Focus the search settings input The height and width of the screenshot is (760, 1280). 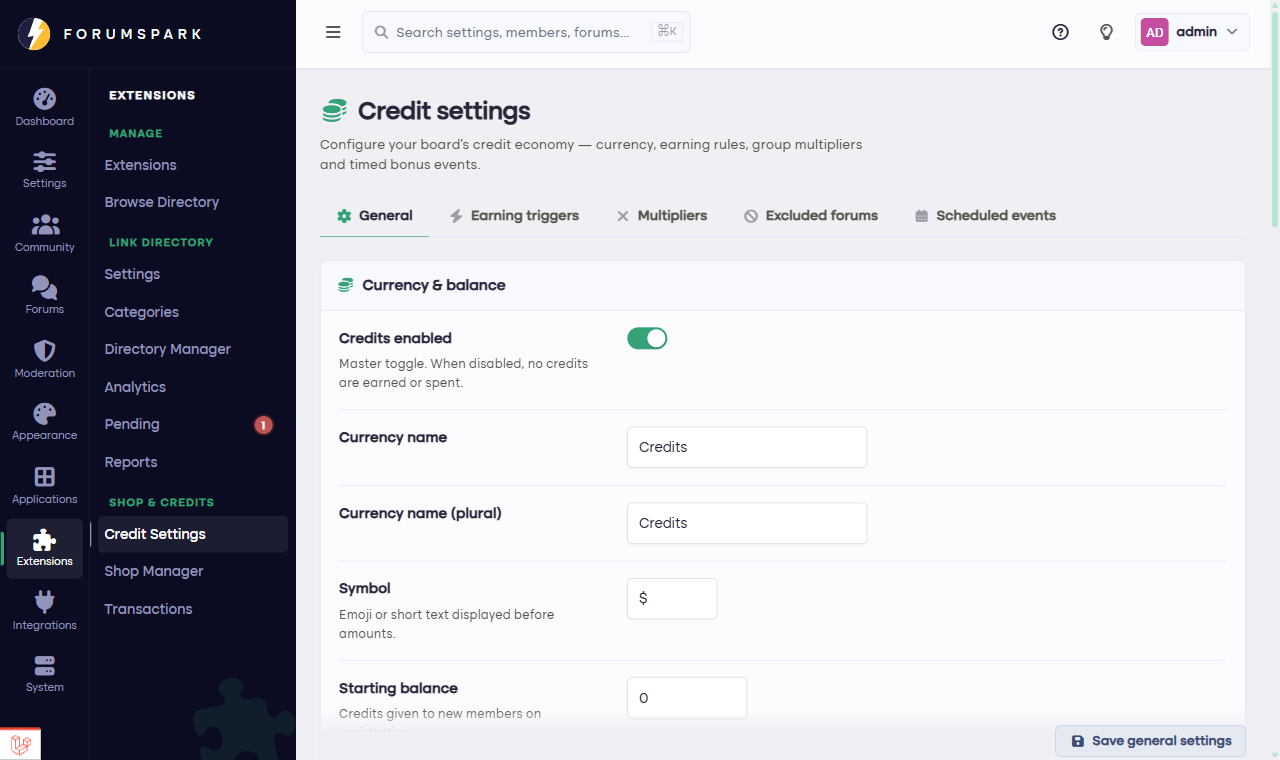526,32
